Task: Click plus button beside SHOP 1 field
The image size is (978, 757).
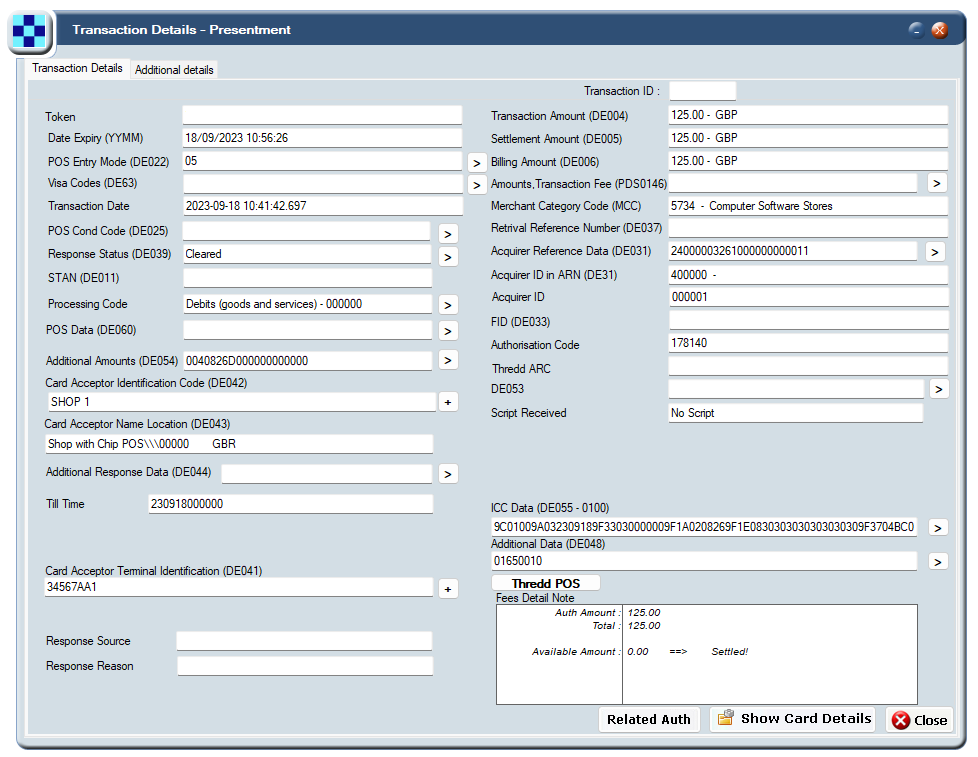Action: pos(448,402)
